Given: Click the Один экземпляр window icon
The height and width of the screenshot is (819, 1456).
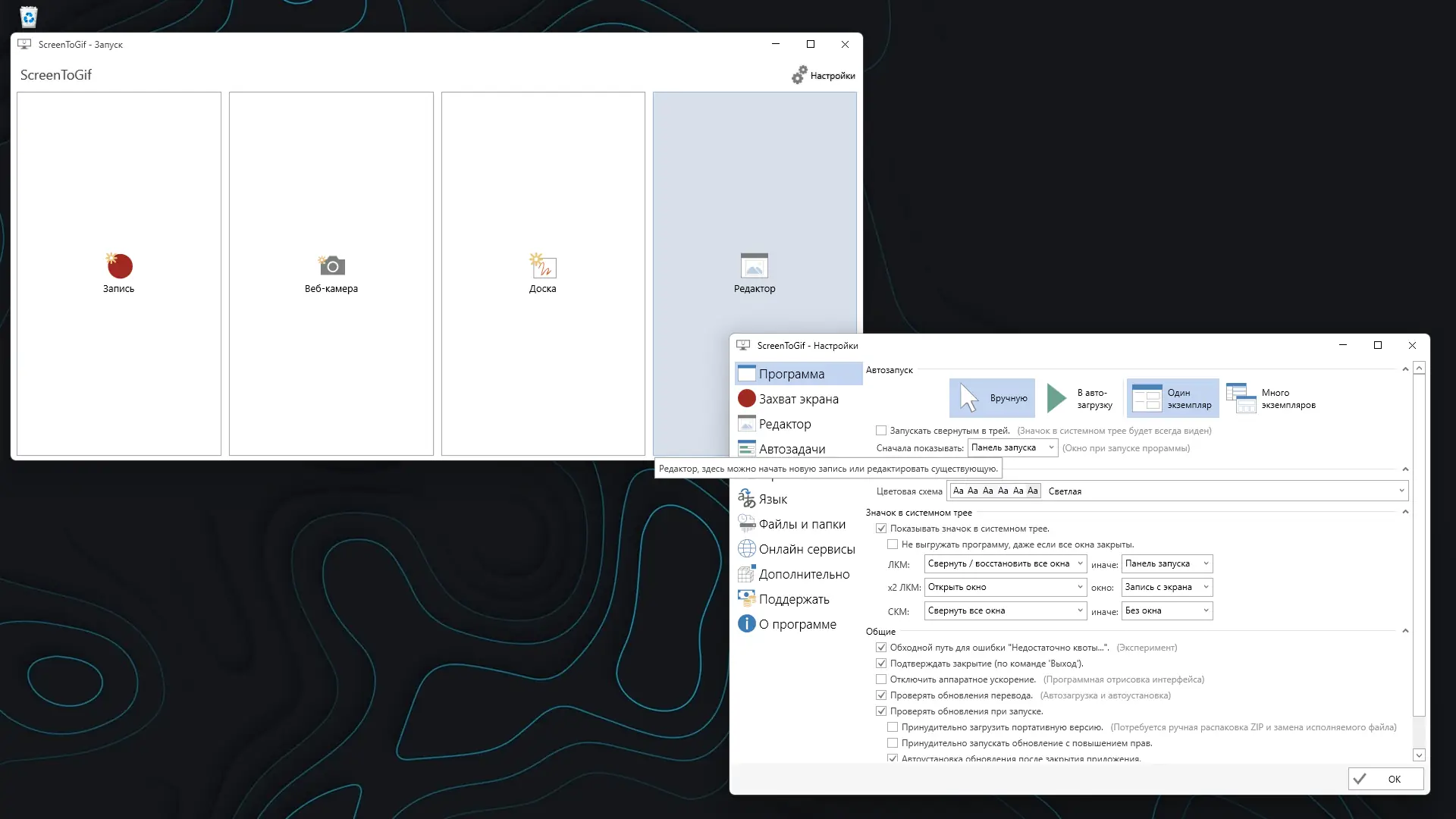Looking at the screenshot, I should [x=1147, y=398].
